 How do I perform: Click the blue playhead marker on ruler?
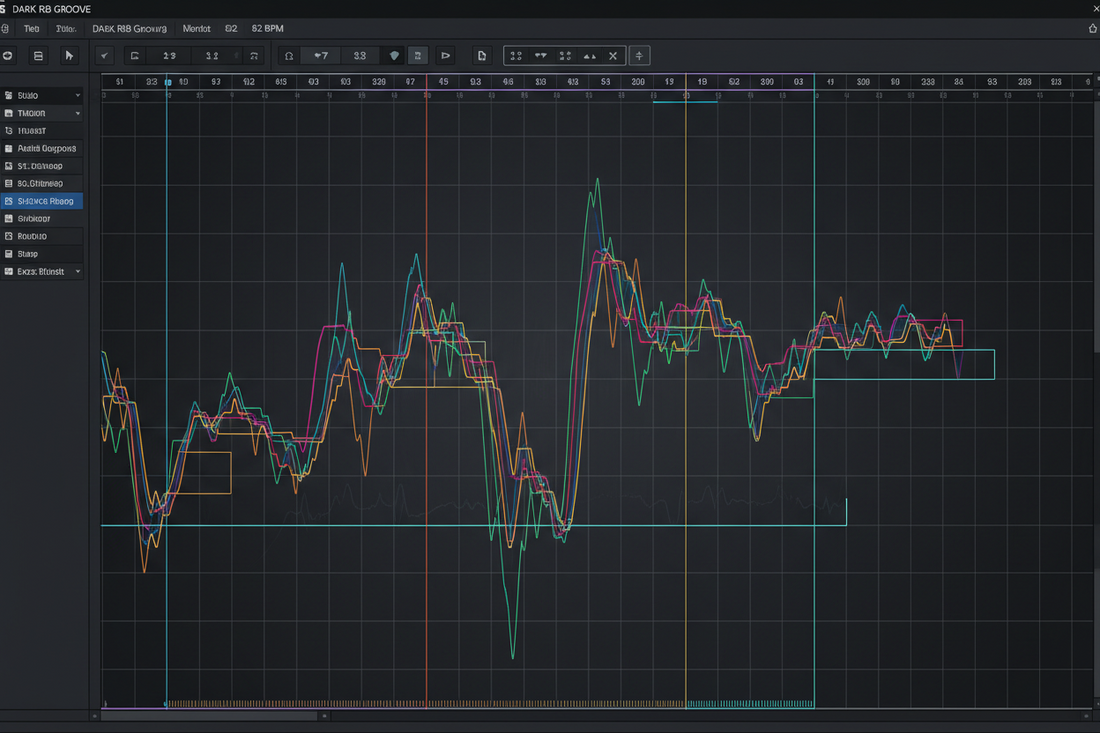pos(168,83)
